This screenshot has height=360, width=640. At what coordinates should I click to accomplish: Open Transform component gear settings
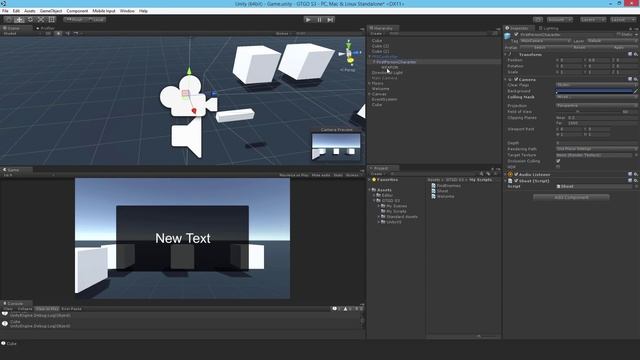(636, 54)
